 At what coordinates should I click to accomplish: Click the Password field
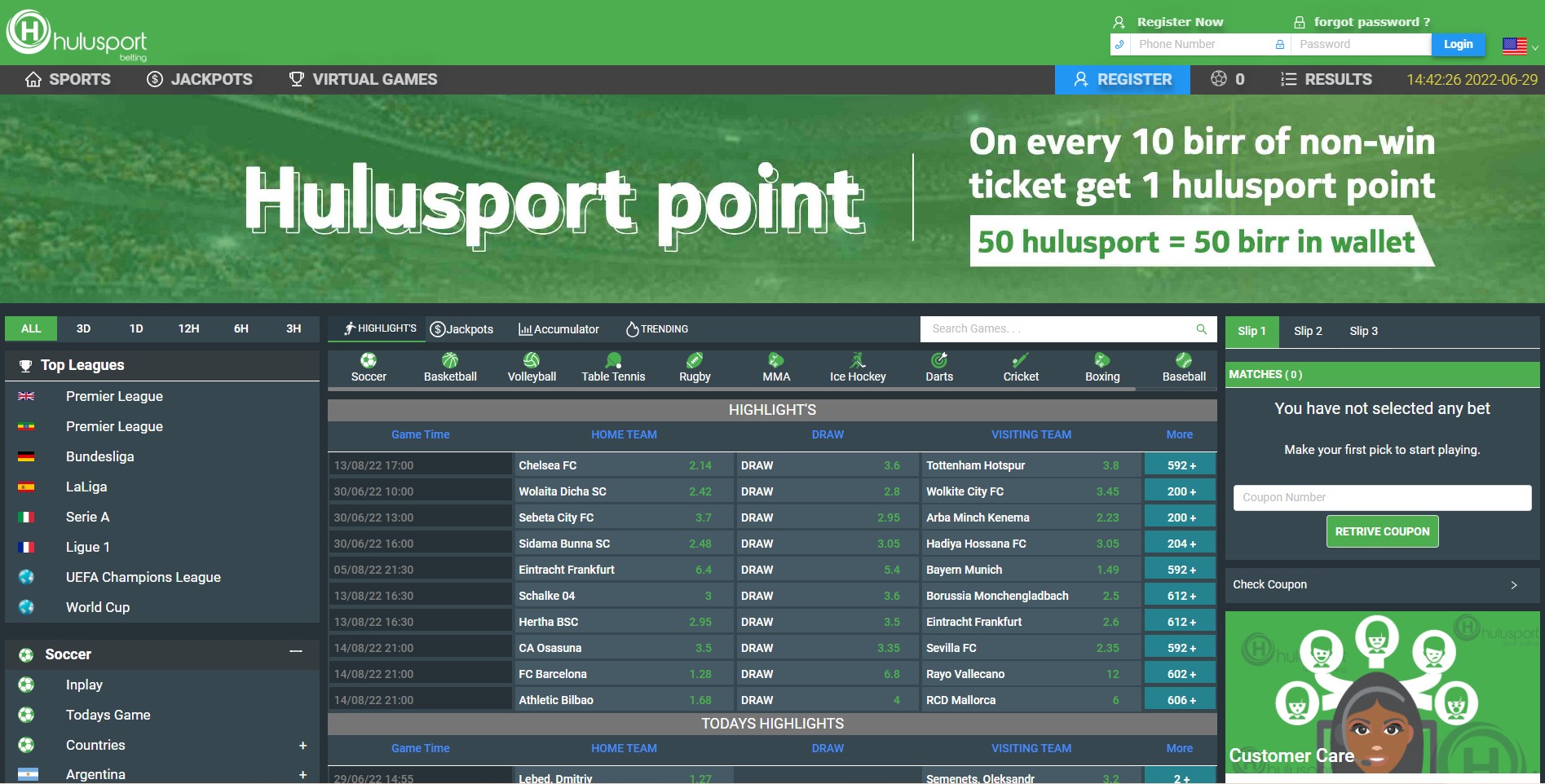click(x=1361, y=44)
